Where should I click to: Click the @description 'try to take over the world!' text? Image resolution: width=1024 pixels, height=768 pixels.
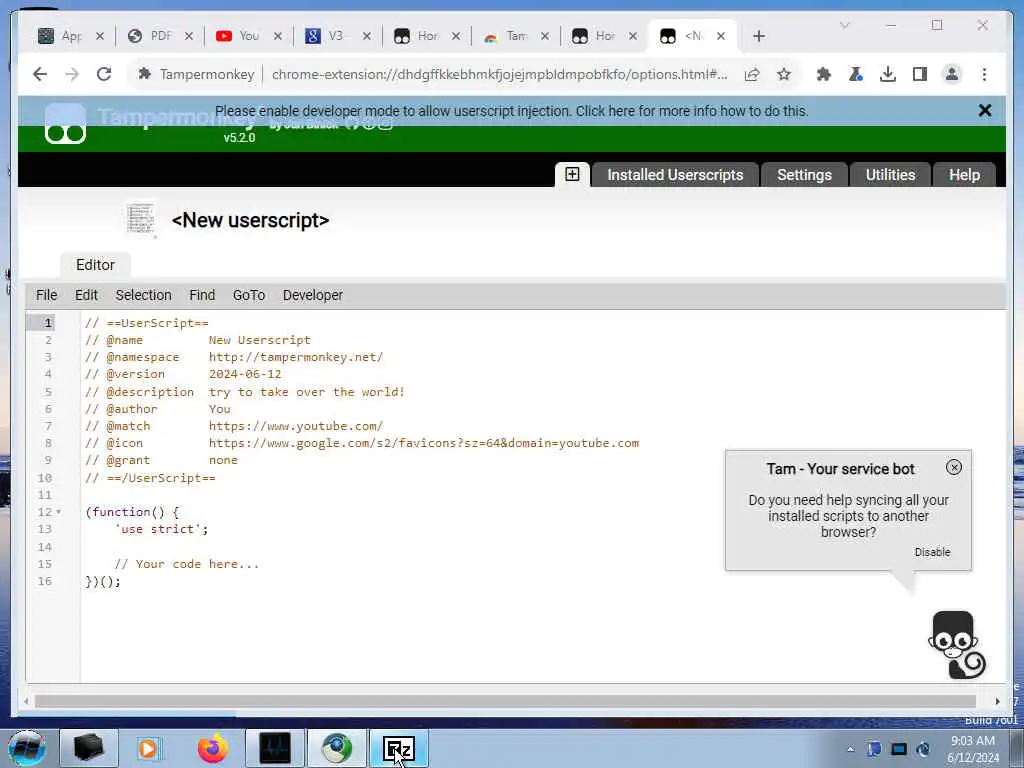(307, 392)
